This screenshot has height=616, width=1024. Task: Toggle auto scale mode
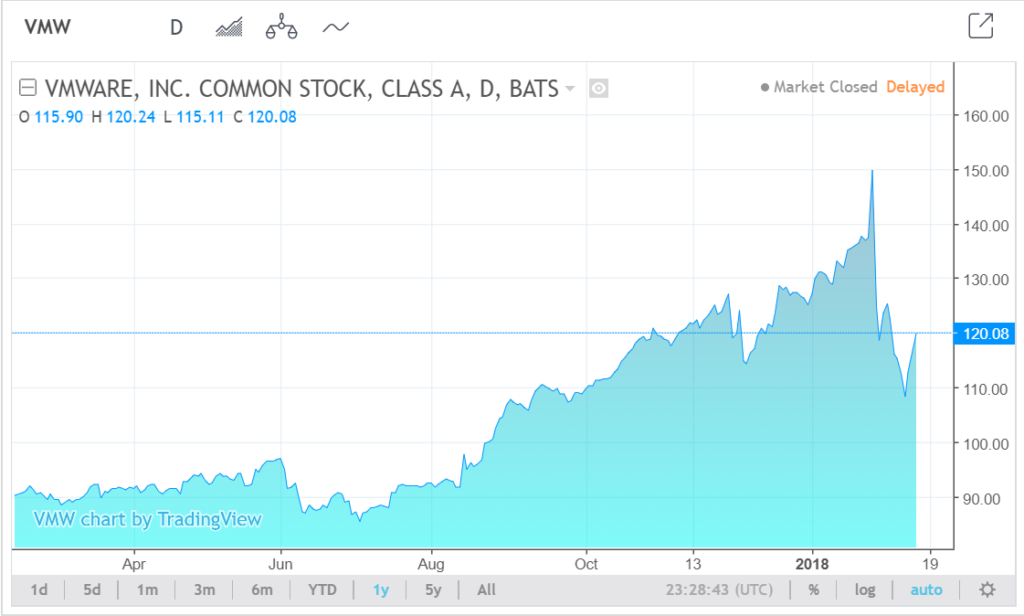(x=926, y=590)
